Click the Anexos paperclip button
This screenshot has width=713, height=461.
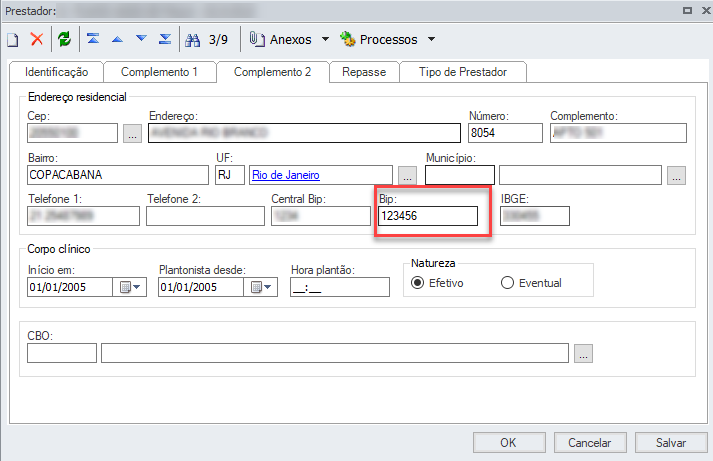coord(281,40)
